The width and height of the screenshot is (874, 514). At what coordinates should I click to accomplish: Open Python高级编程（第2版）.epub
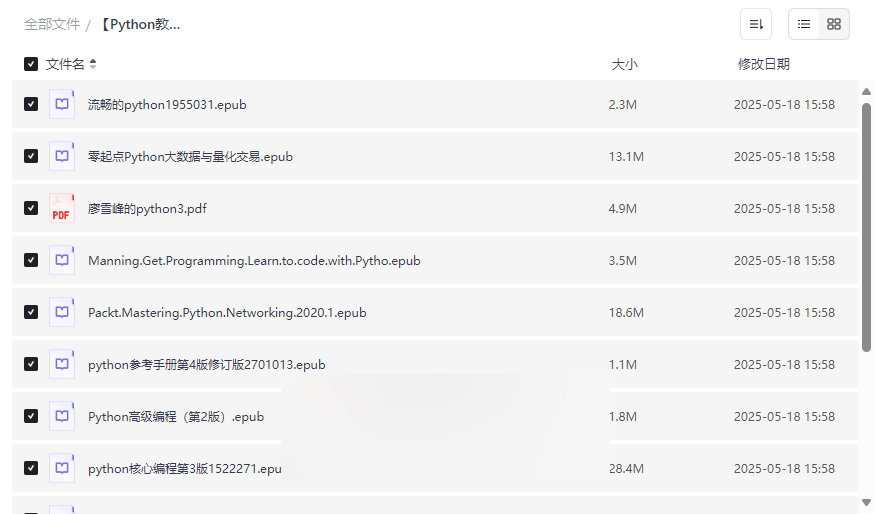coord(176,417)
